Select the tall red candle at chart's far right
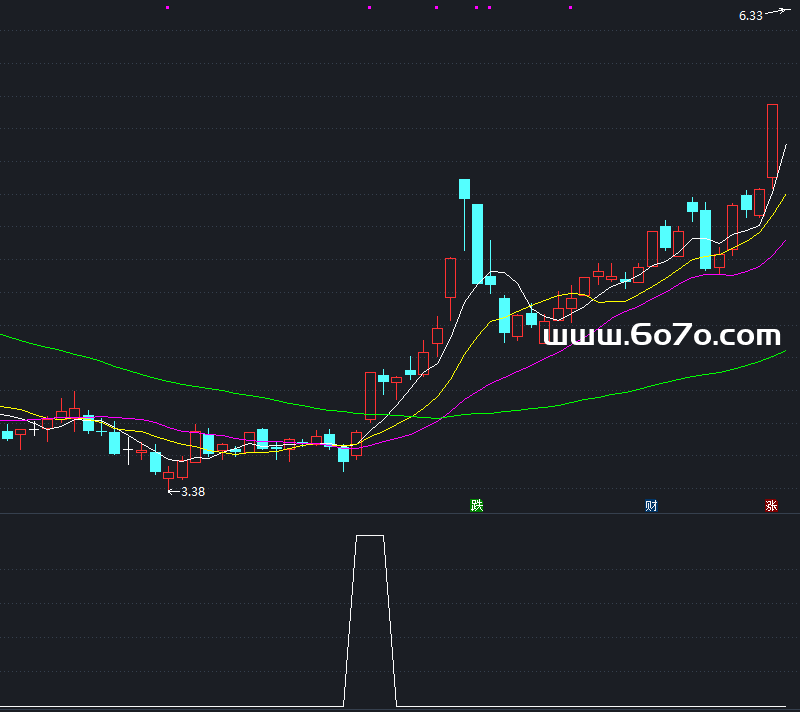The width and height of the screenshot is (800, 712). coord(772,141)
